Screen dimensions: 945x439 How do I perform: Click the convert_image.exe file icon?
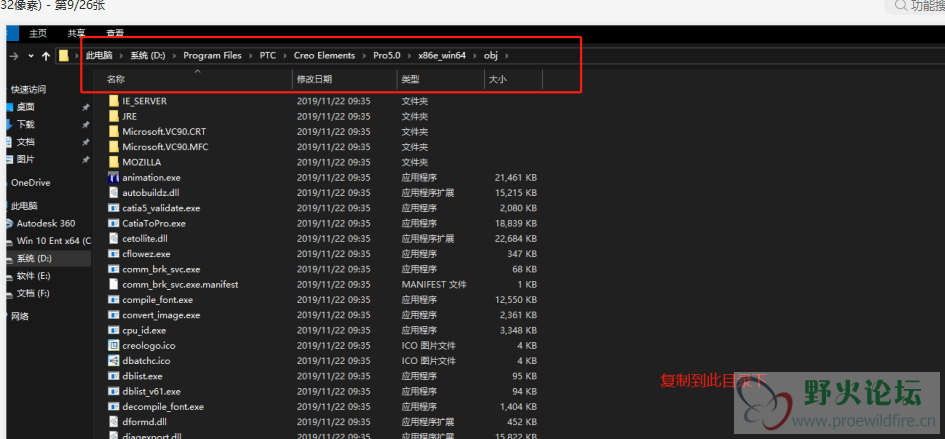tap(114, 315)
